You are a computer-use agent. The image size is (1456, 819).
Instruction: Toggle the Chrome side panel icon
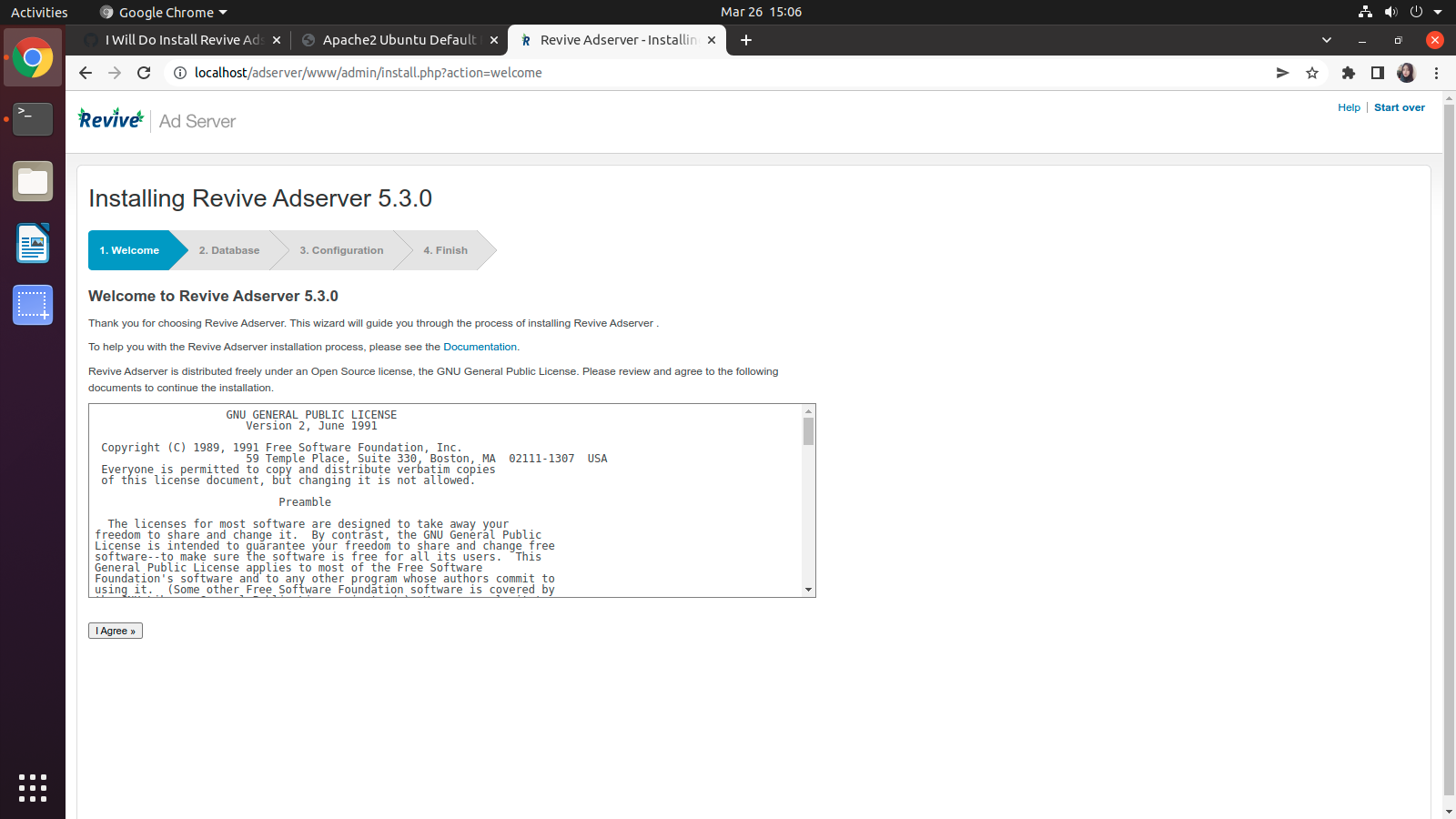[x=1378, y=73]
